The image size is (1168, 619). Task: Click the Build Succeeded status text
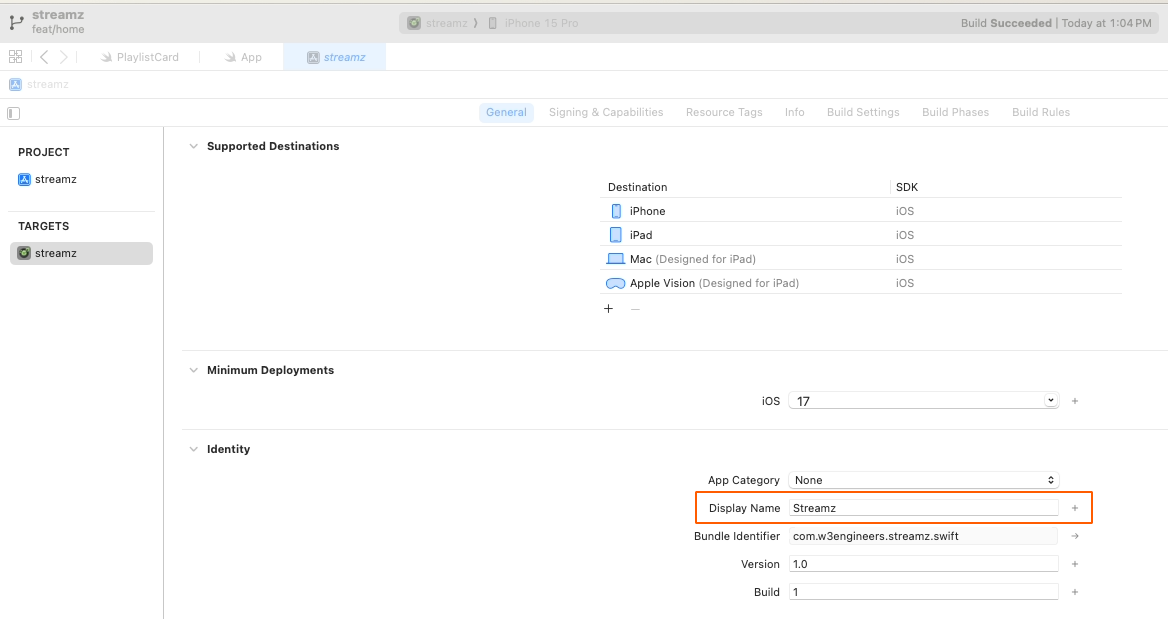tap(1006, 23)
